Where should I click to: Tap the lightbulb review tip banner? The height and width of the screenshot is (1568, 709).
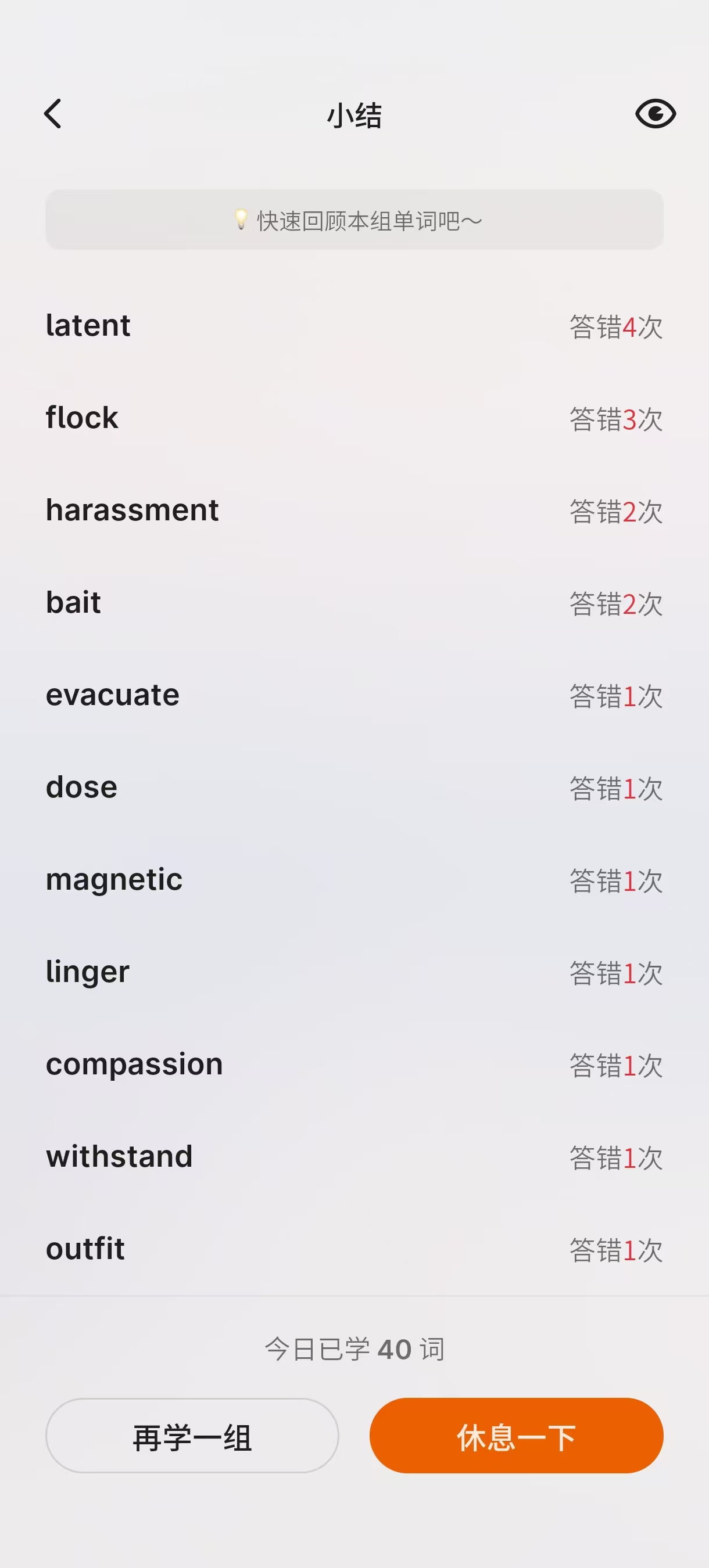pyautogui.click(x=354, y=220)
